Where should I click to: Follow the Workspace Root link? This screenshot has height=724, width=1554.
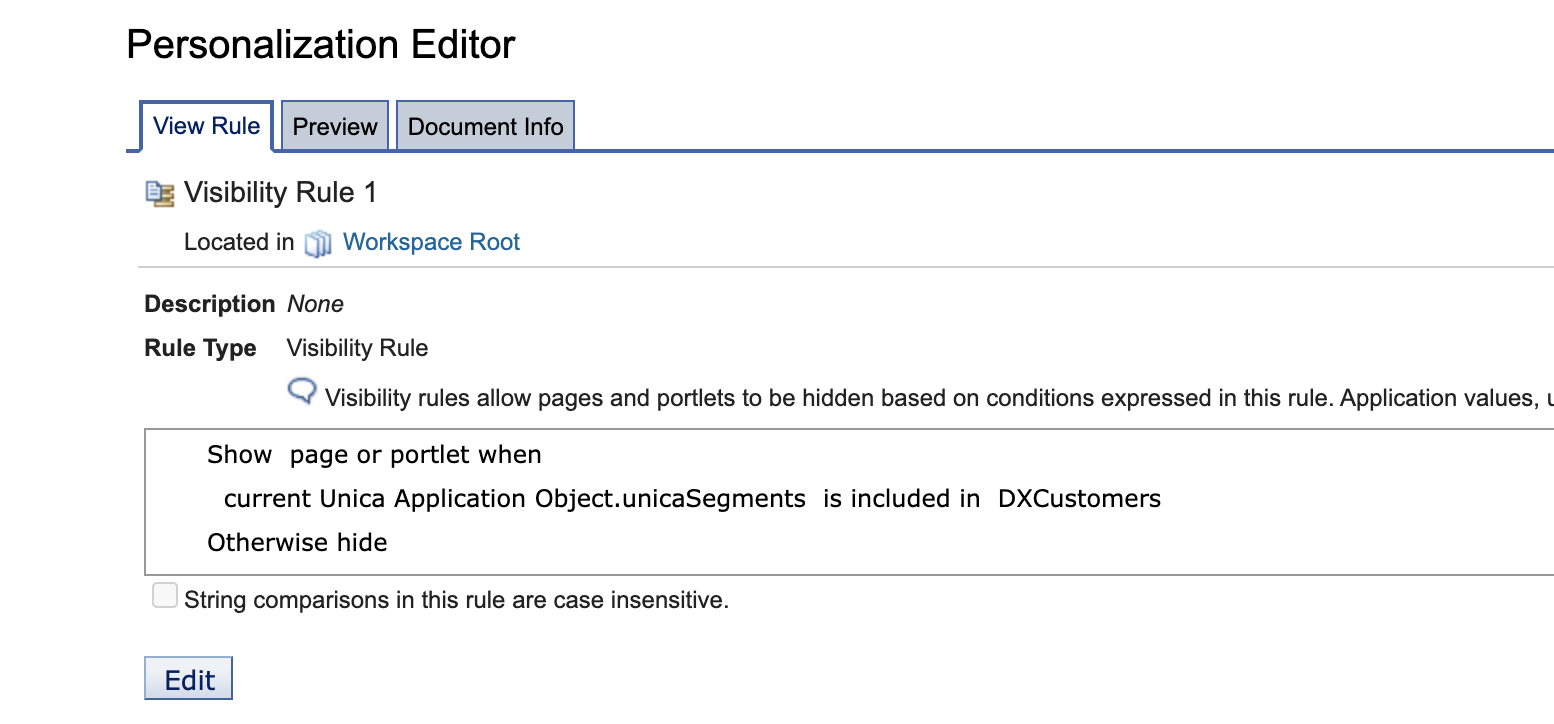[x=431, y=242]
